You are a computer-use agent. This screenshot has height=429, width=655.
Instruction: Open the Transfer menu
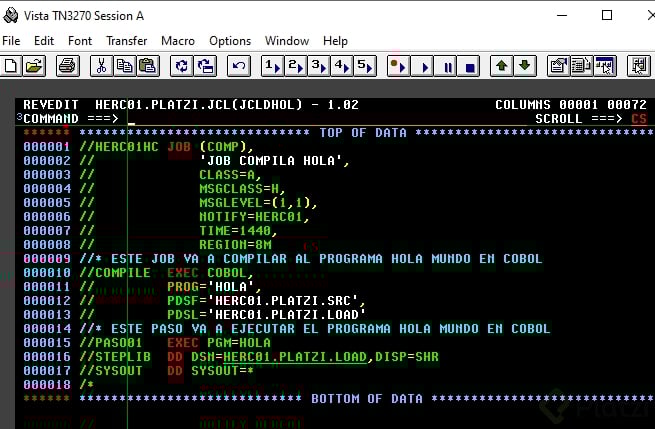coord(127,41)
